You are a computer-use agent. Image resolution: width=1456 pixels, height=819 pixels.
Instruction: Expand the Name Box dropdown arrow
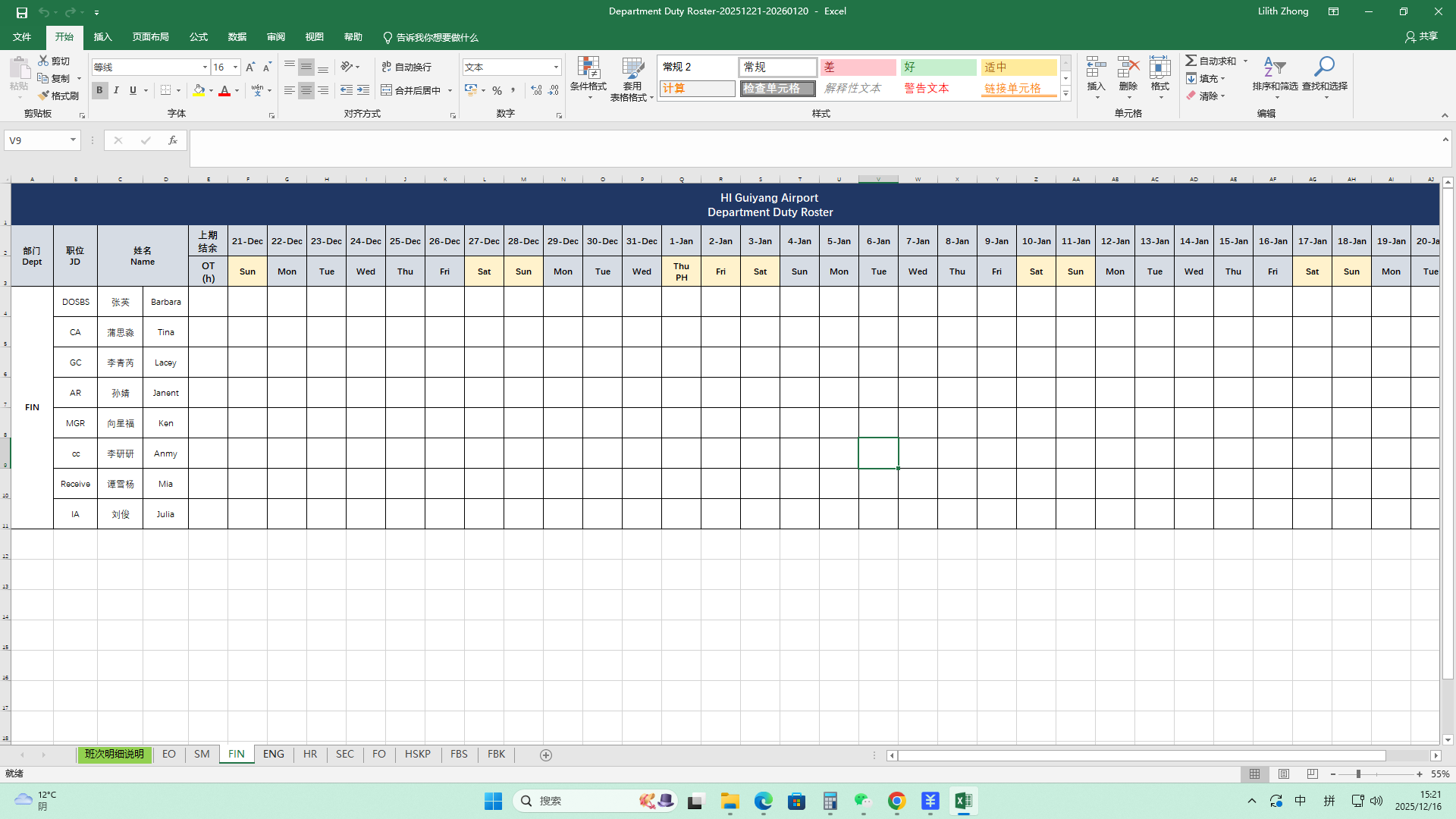[x=73, y=140]
